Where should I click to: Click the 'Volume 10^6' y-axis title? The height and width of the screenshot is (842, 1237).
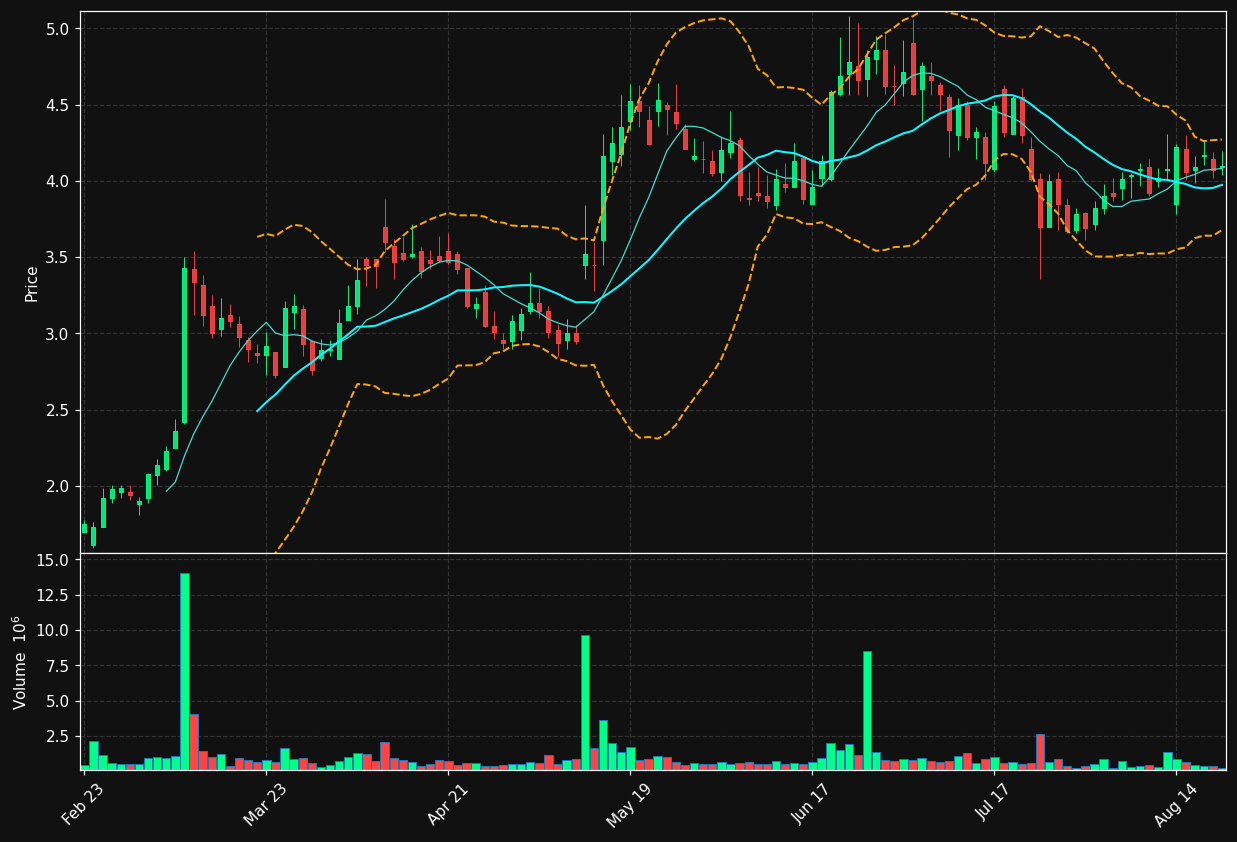coord(20,662)
